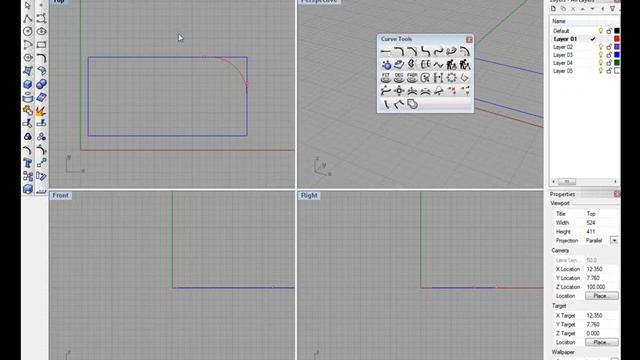The width and height of the screenshot is (640, 360).
Task: Click the wavy curve icon in Curve Tools
Action: coord(438,65)
